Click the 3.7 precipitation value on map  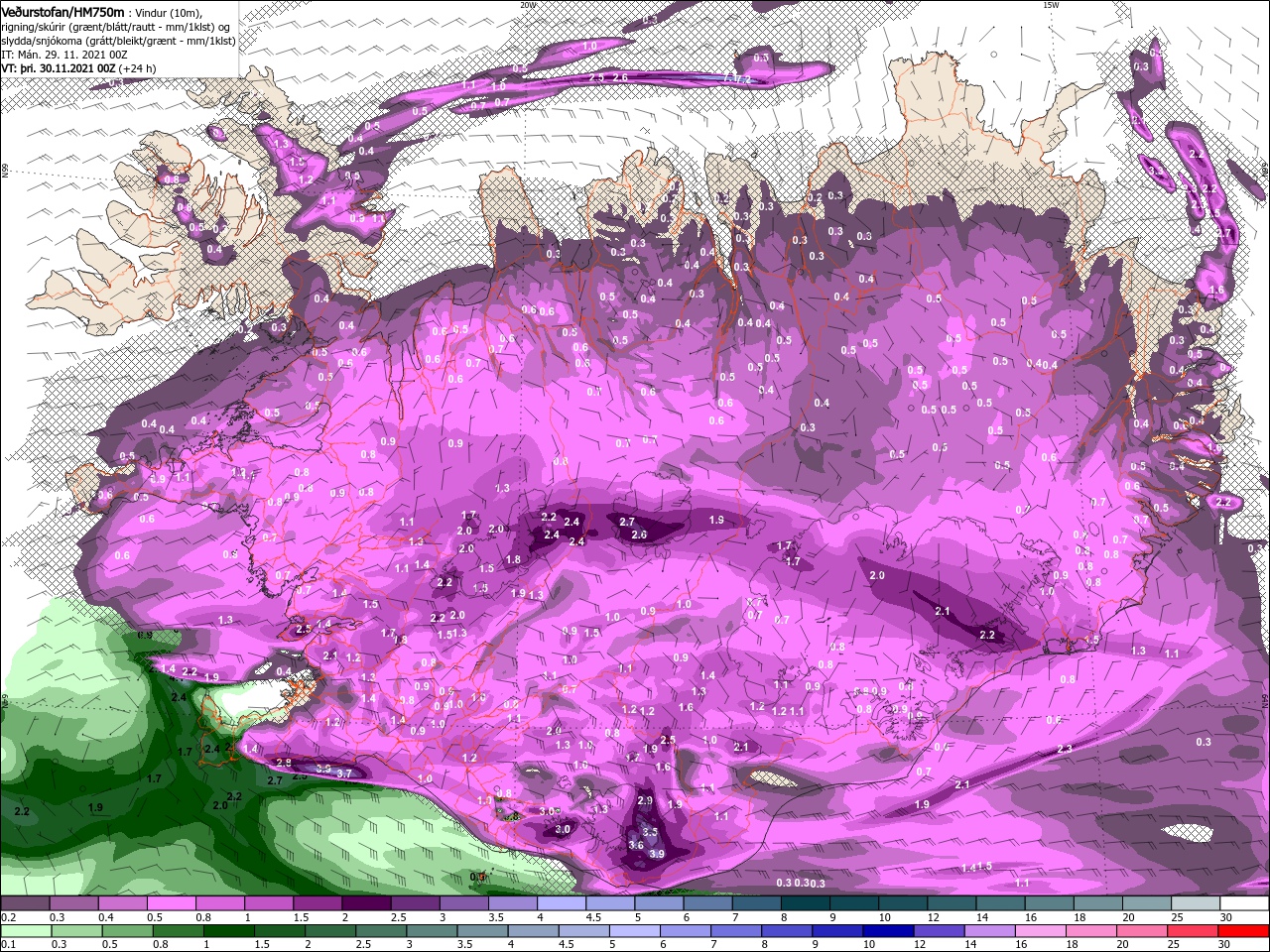(x=344, y=773)
